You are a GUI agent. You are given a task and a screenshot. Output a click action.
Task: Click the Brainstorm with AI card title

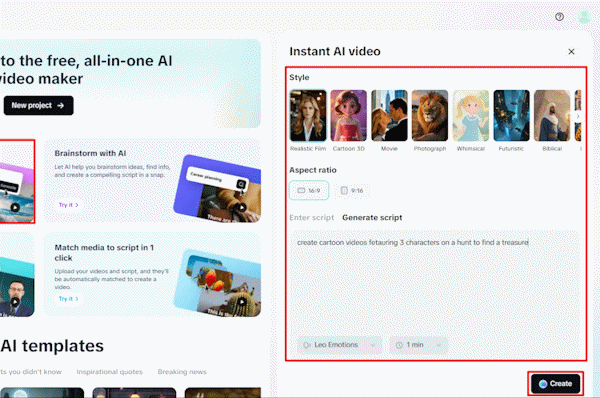[x=90, y=153]
